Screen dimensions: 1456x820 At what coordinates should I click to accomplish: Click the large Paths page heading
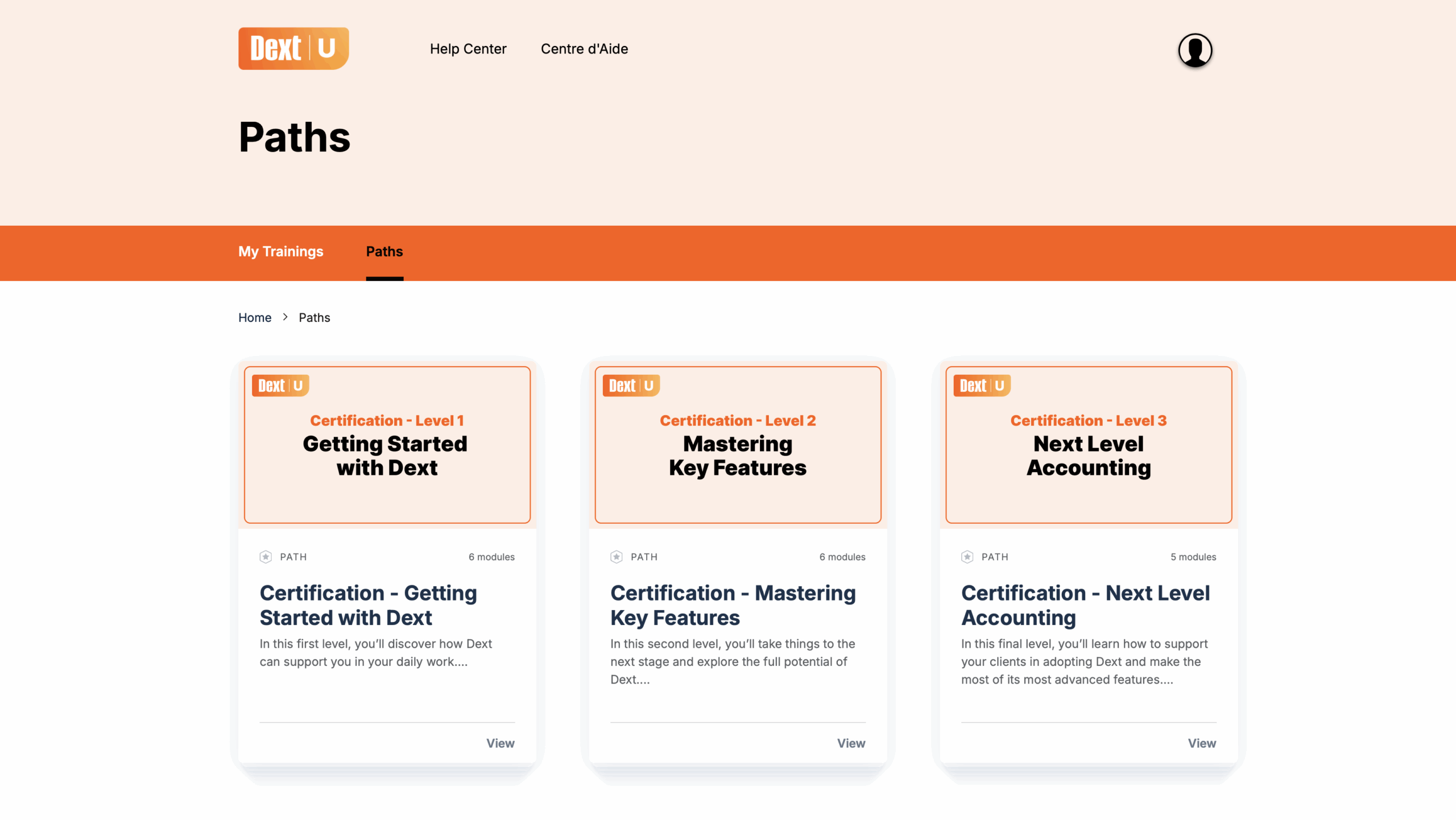click(x=295, y=137)
